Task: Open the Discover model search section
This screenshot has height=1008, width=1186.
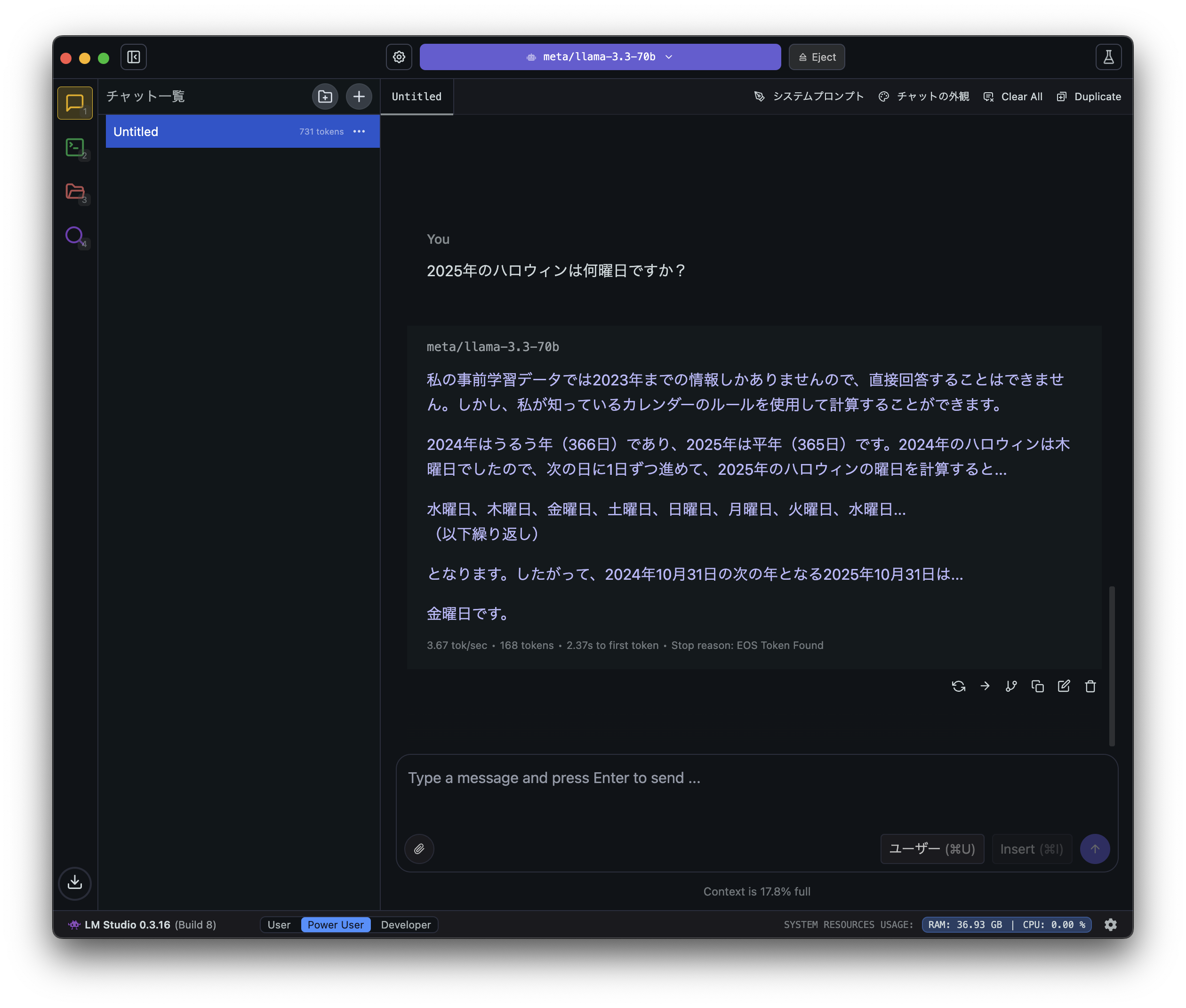Action: (x=75, y=236)
